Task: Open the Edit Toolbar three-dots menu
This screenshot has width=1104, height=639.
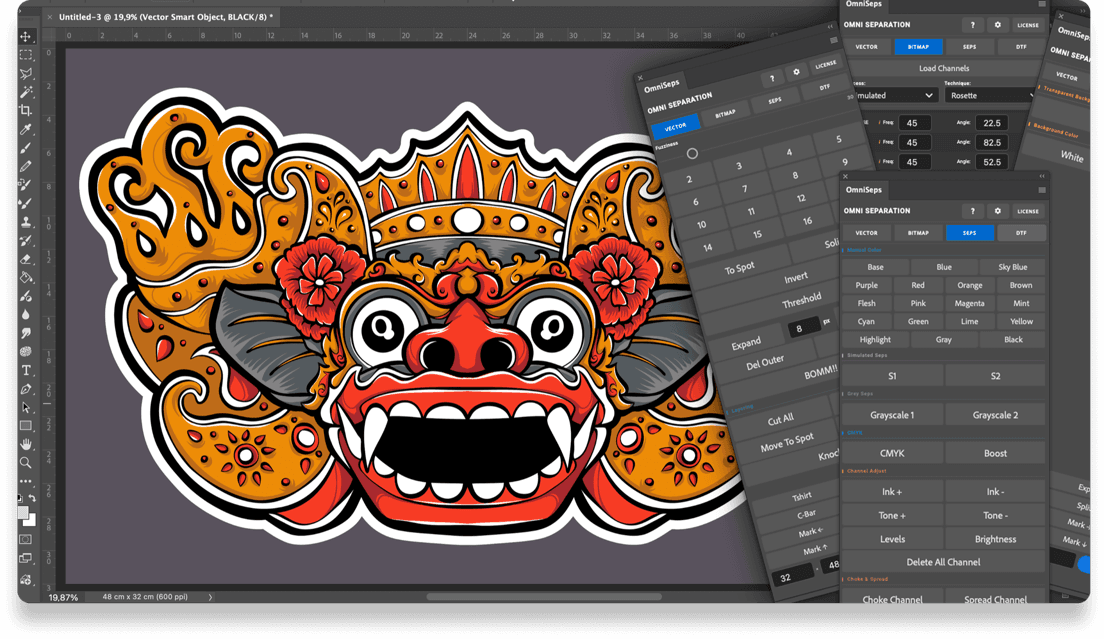Action: click(26, 481)
